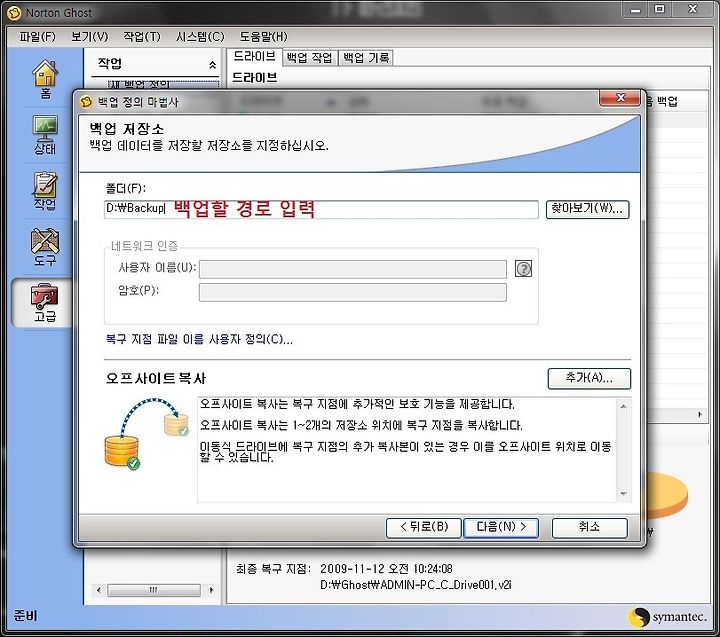Click the offsite description scrollbar down arrow
This screenshot has height=637, width=720.
click(x=624, y=494)
